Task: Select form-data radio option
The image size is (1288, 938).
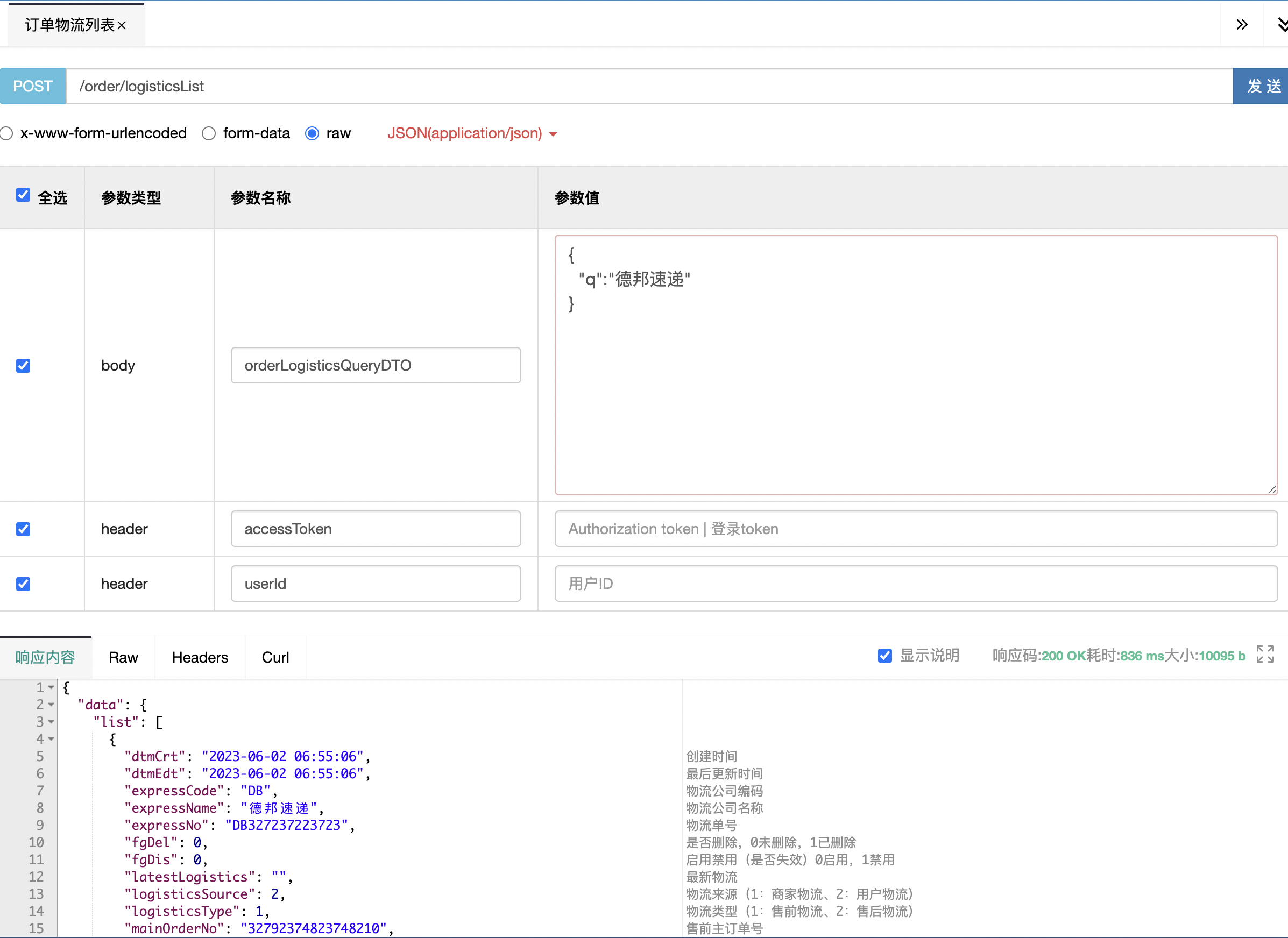Action: (x=209, y=133)
